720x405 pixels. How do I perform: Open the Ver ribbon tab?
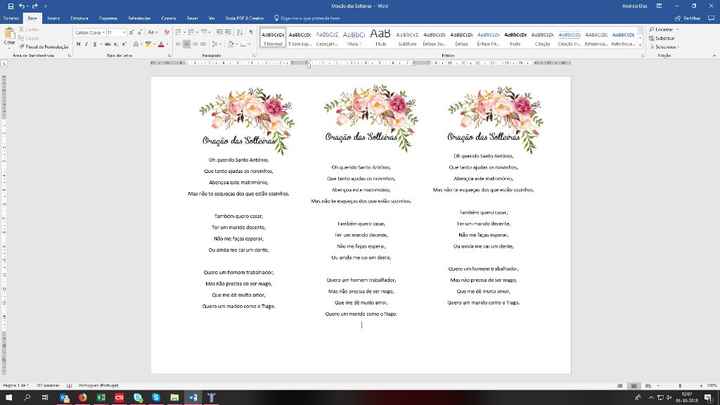(x=212, y=18)
